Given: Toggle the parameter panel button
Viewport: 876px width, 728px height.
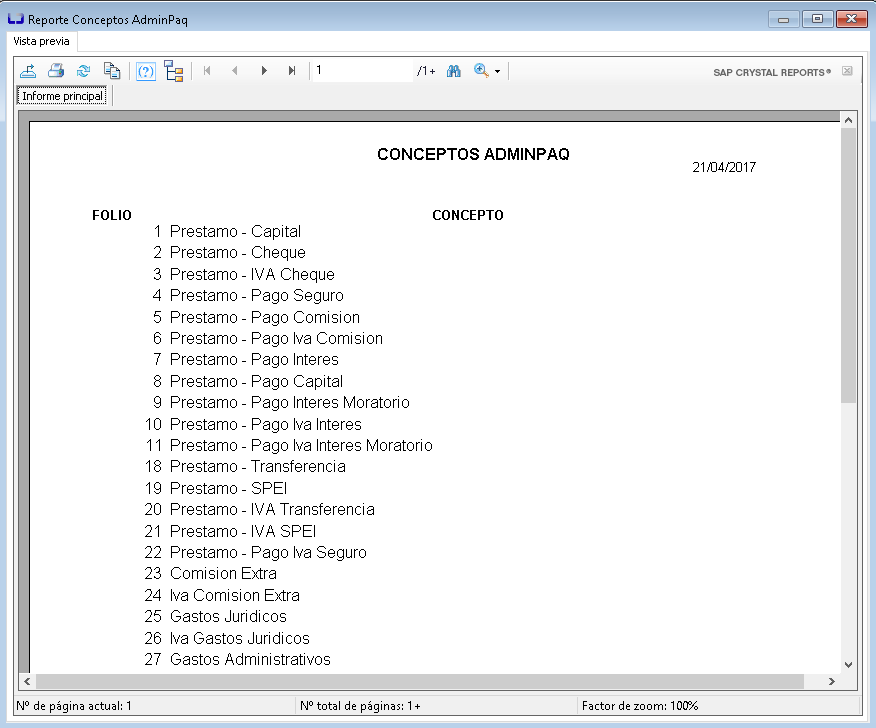Looking at the screenshot, I should [146, 72].
